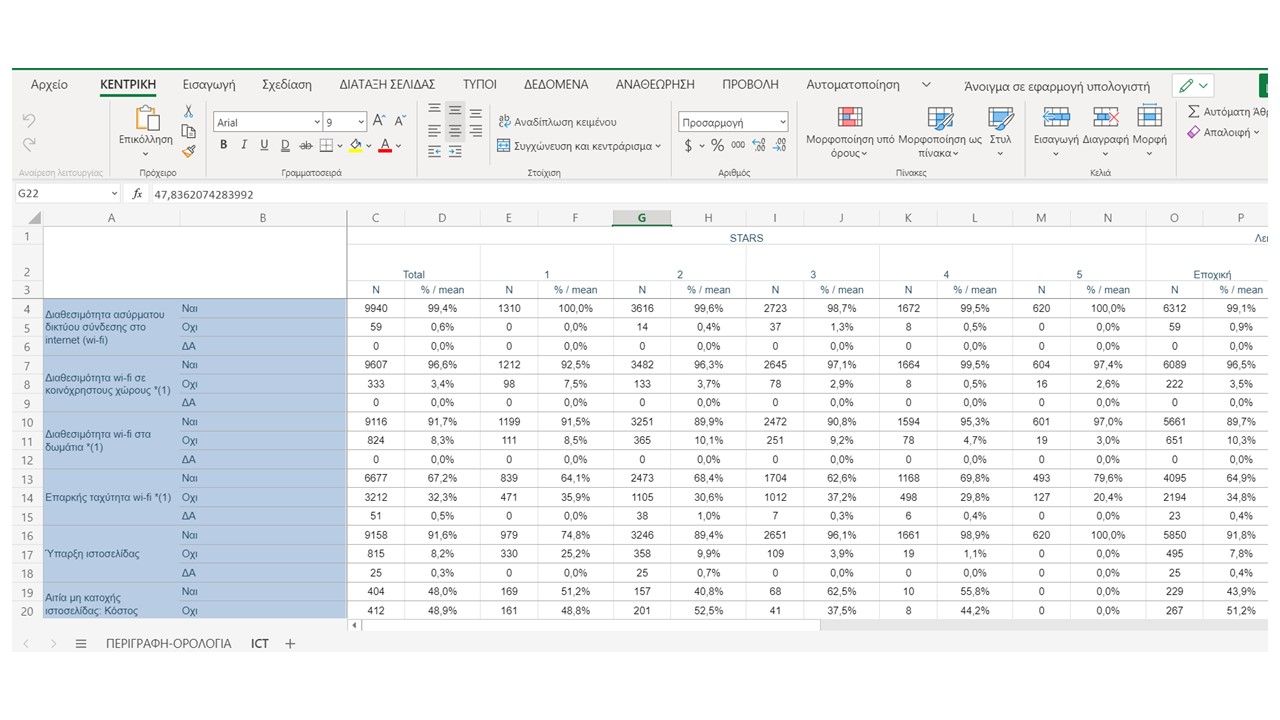1280x720 pixels.
Task: Increase font size with the larger A icon
Action: click(x=379, y=121)
